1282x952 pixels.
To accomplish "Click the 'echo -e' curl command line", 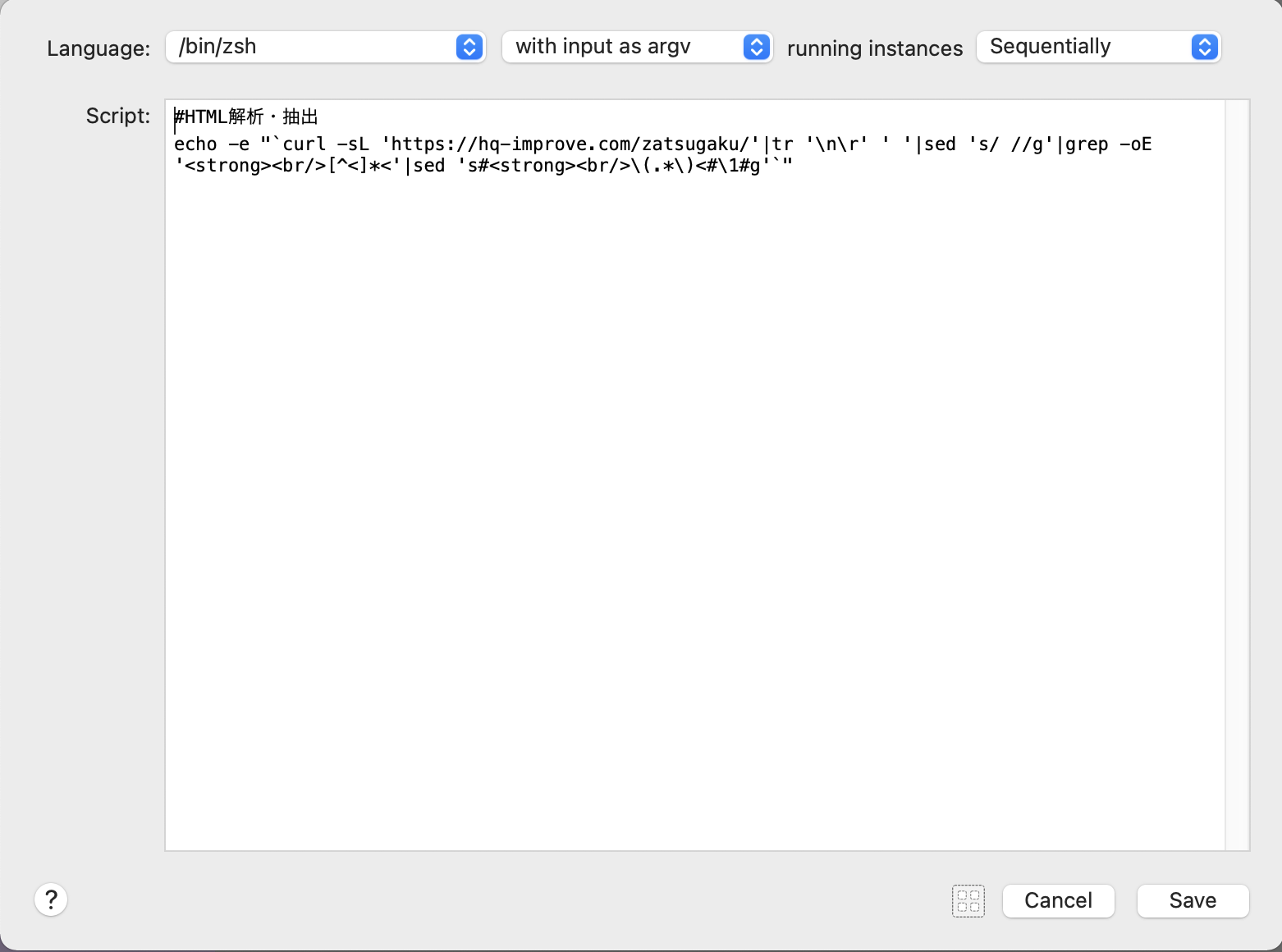I will tap(663, 144).
